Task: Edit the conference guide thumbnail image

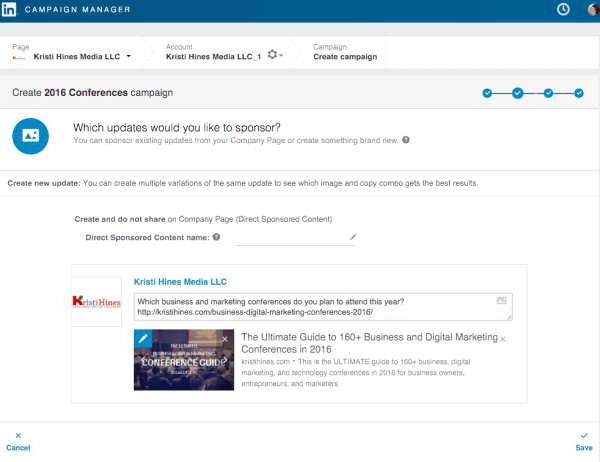Action: (143, 338)
